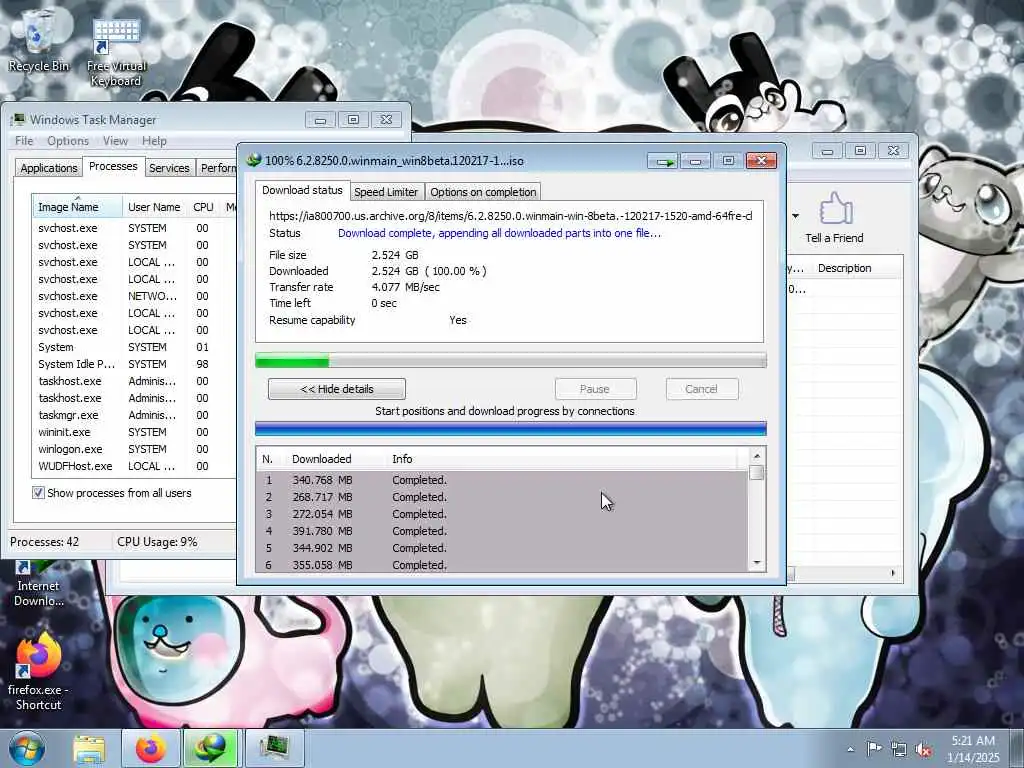Click the Pause button
The height and width of the screenshot is (768, 1024).
595,389
